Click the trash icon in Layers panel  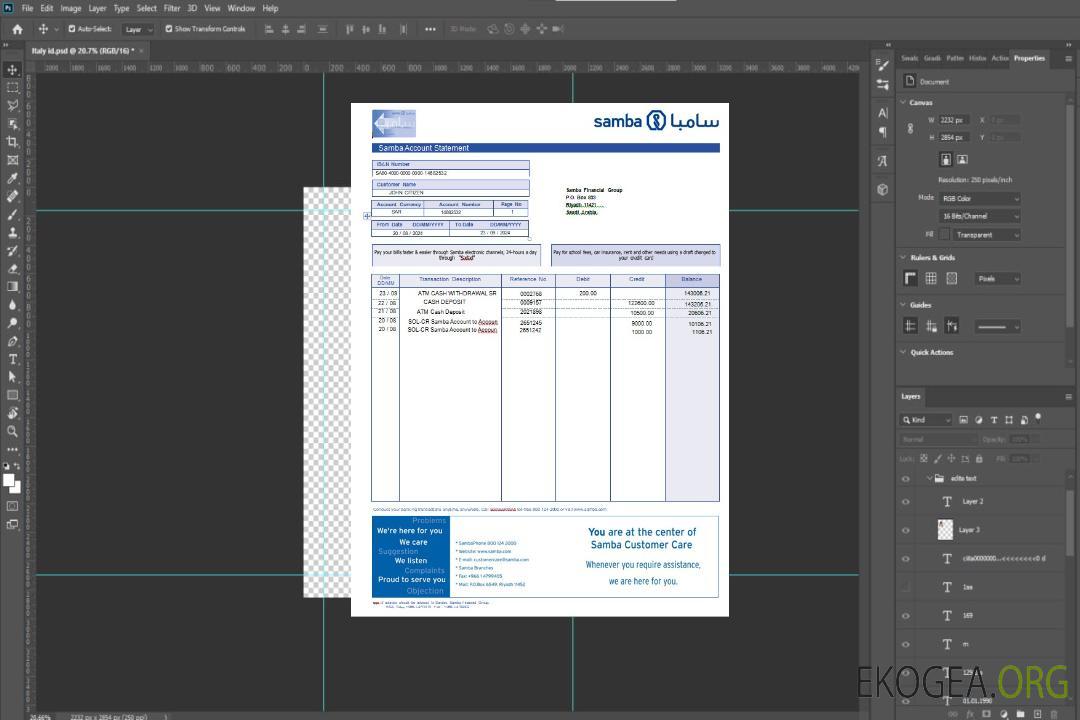pos(1054,714)
